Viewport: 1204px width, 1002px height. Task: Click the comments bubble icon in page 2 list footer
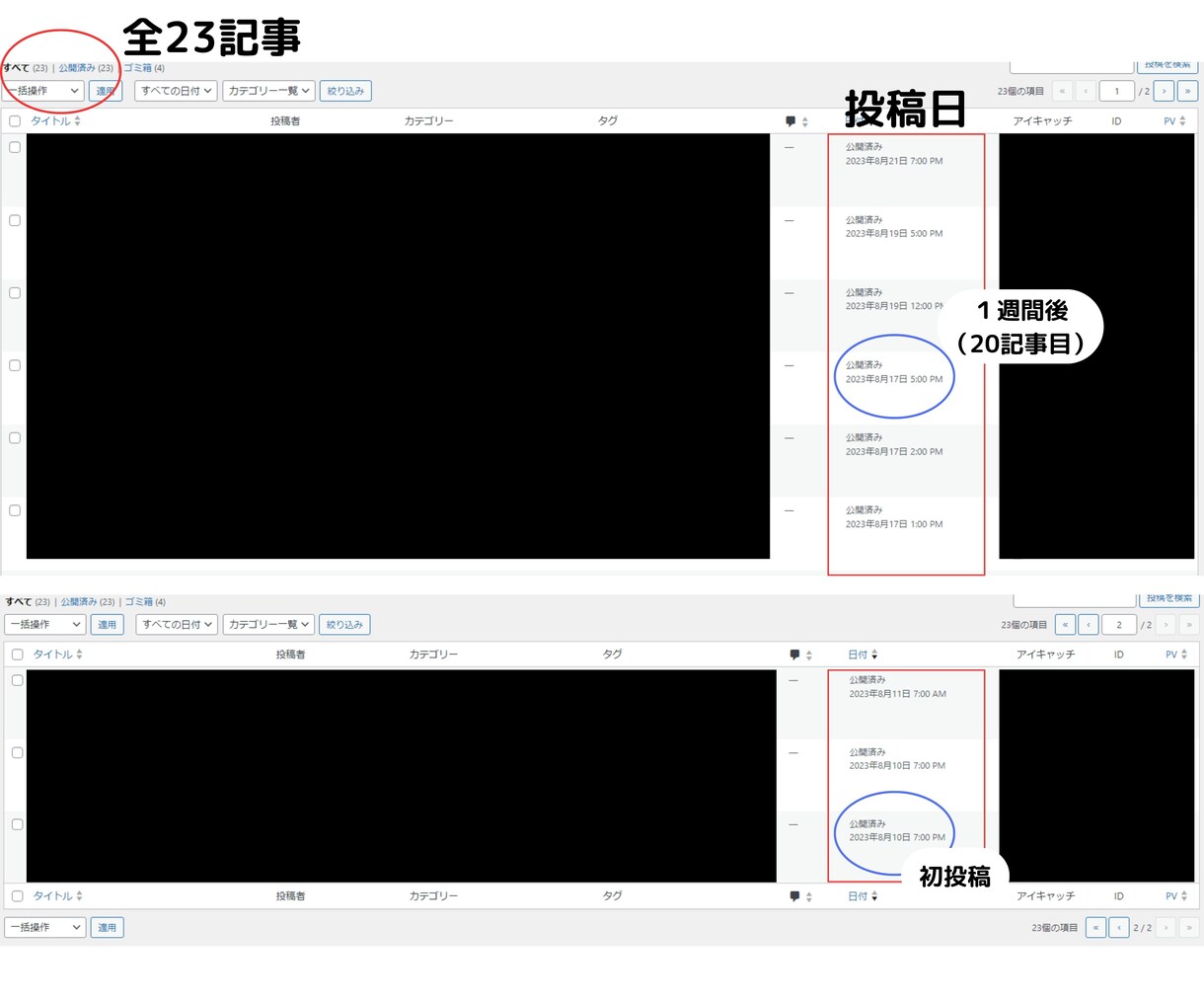[x=794, y=896]
